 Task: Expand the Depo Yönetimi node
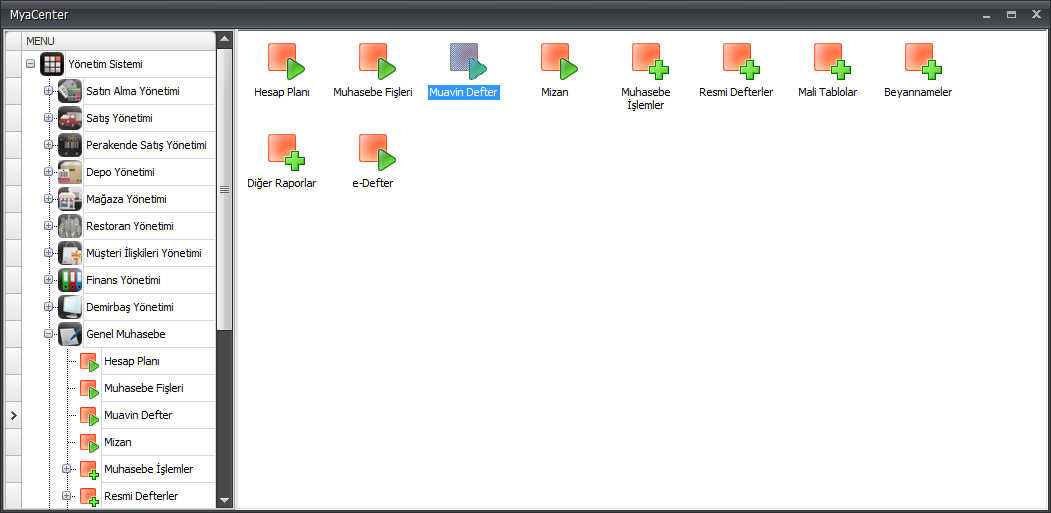point(48,172)
